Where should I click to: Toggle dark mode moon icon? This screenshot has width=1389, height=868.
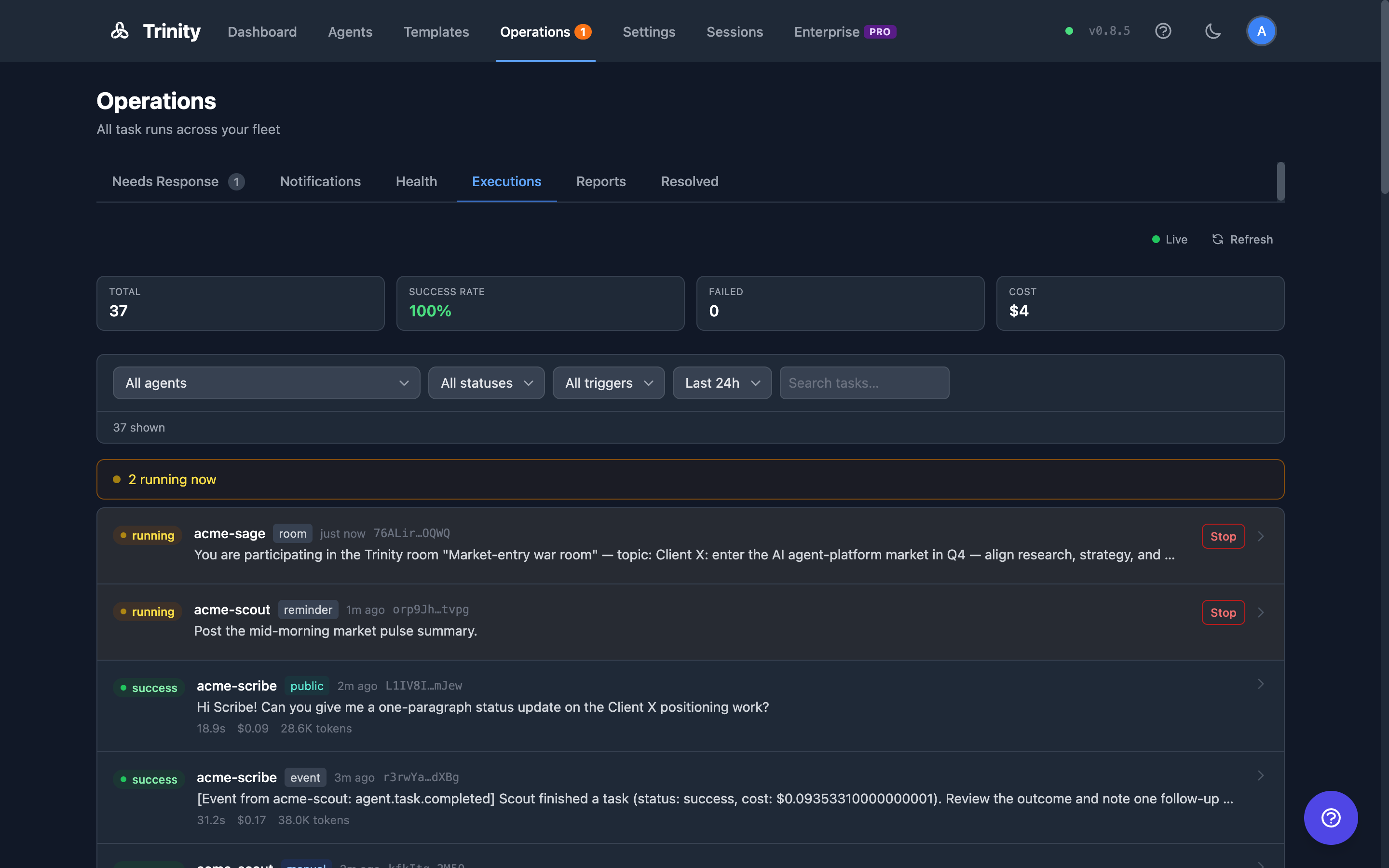(x=1213, y=31)
